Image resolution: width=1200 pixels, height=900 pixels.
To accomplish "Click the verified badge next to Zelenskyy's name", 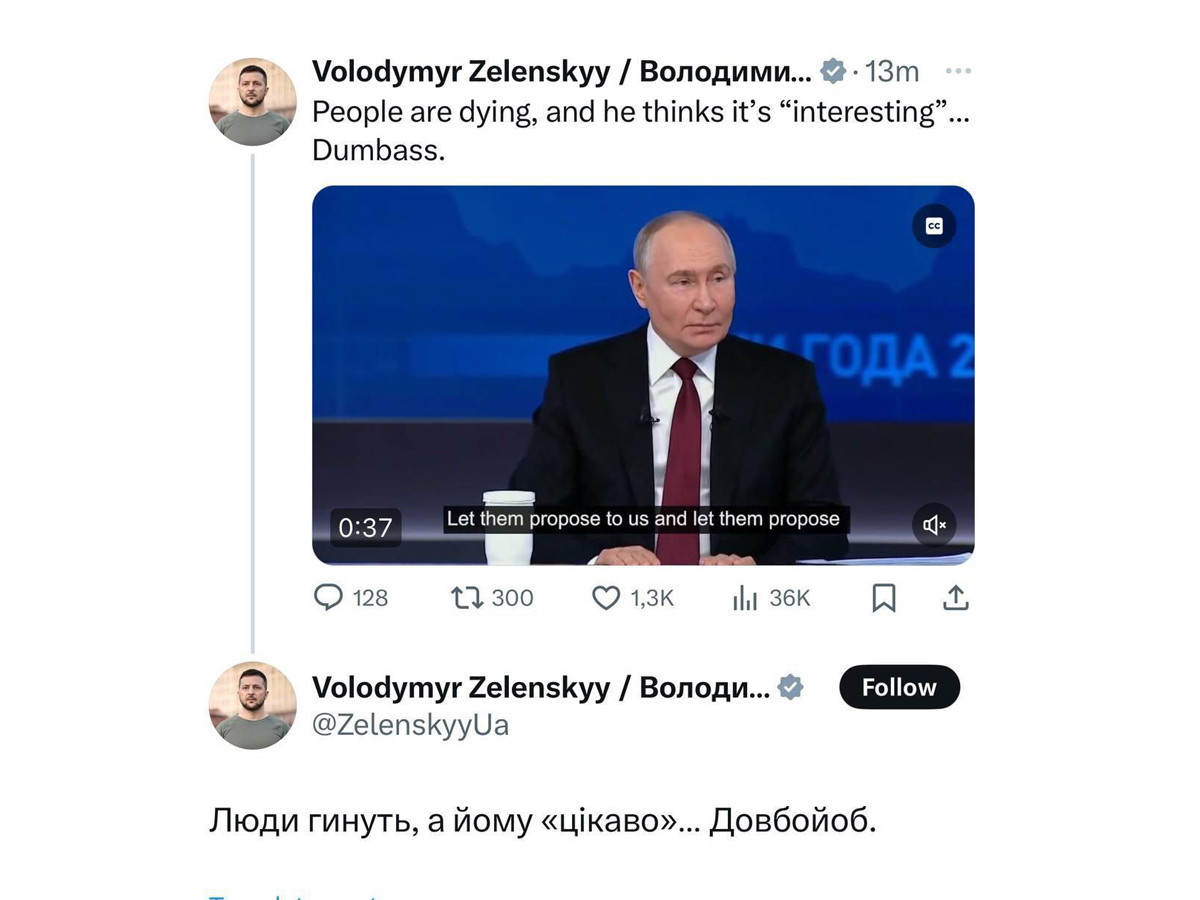I will tap(831, 70).
